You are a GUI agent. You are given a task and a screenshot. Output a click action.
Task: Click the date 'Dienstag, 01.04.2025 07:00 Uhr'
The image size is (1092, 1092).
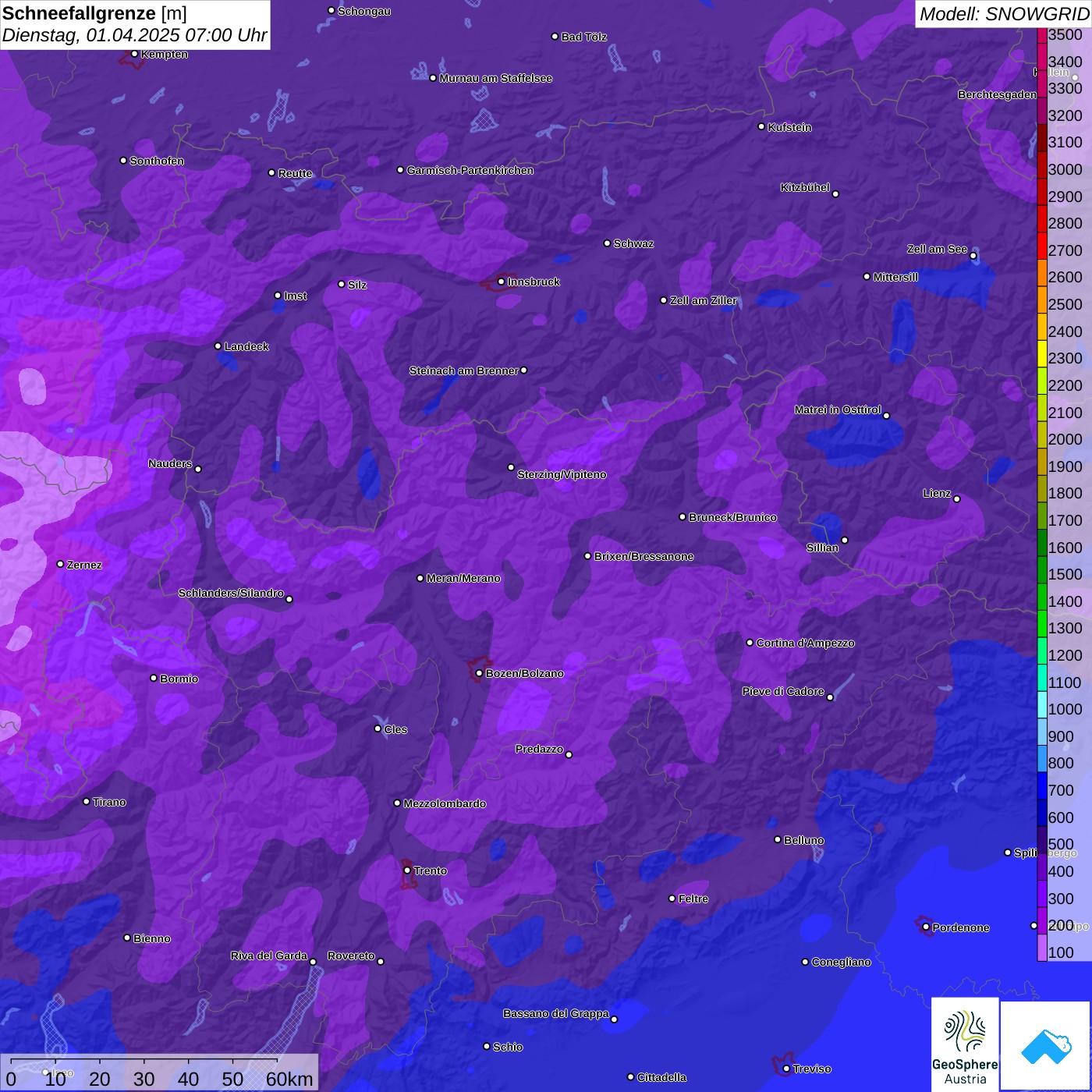tap(135, 35)
